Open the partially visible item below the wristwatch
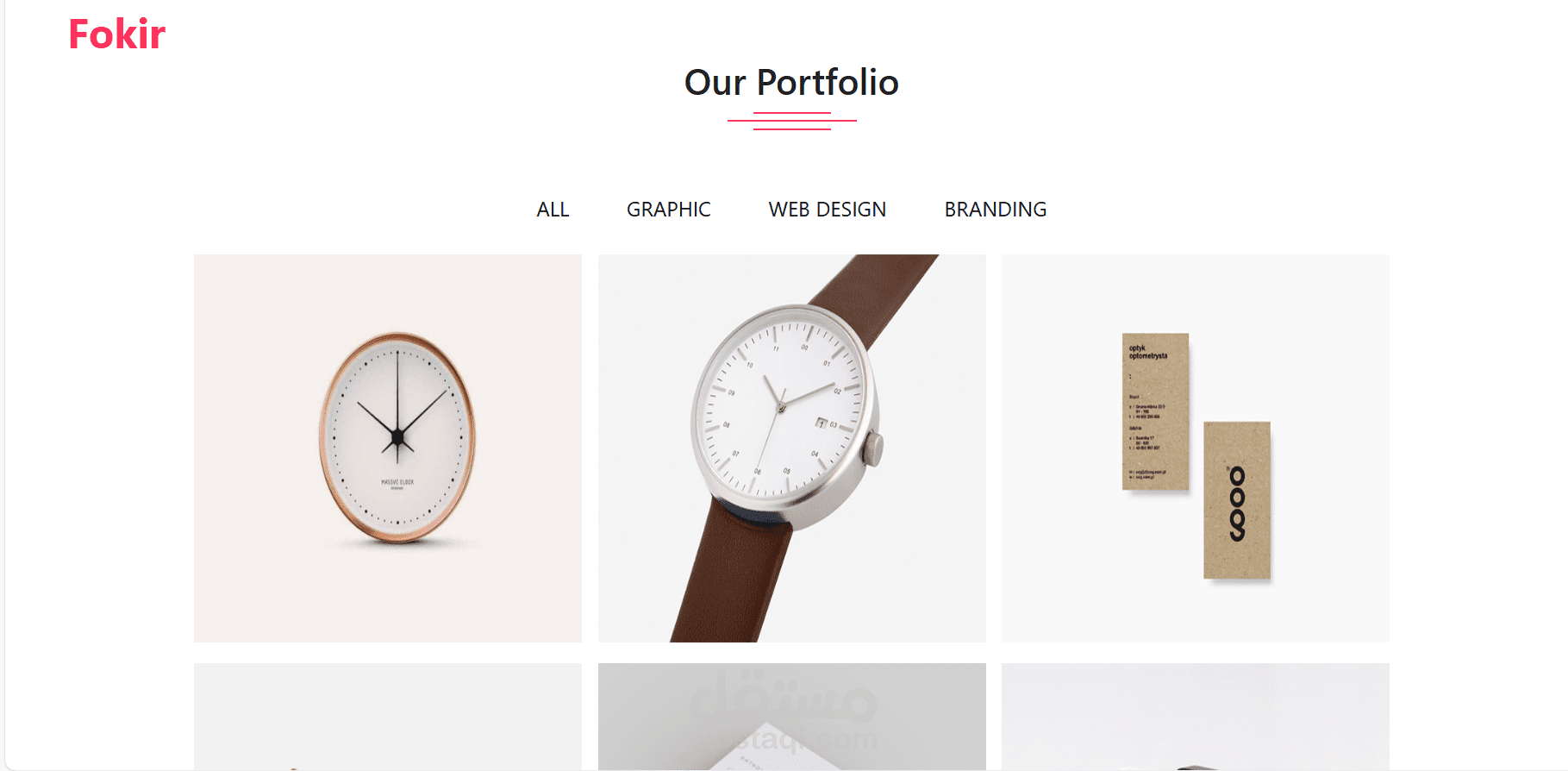1568x771 pixels. tap(792, 716)
